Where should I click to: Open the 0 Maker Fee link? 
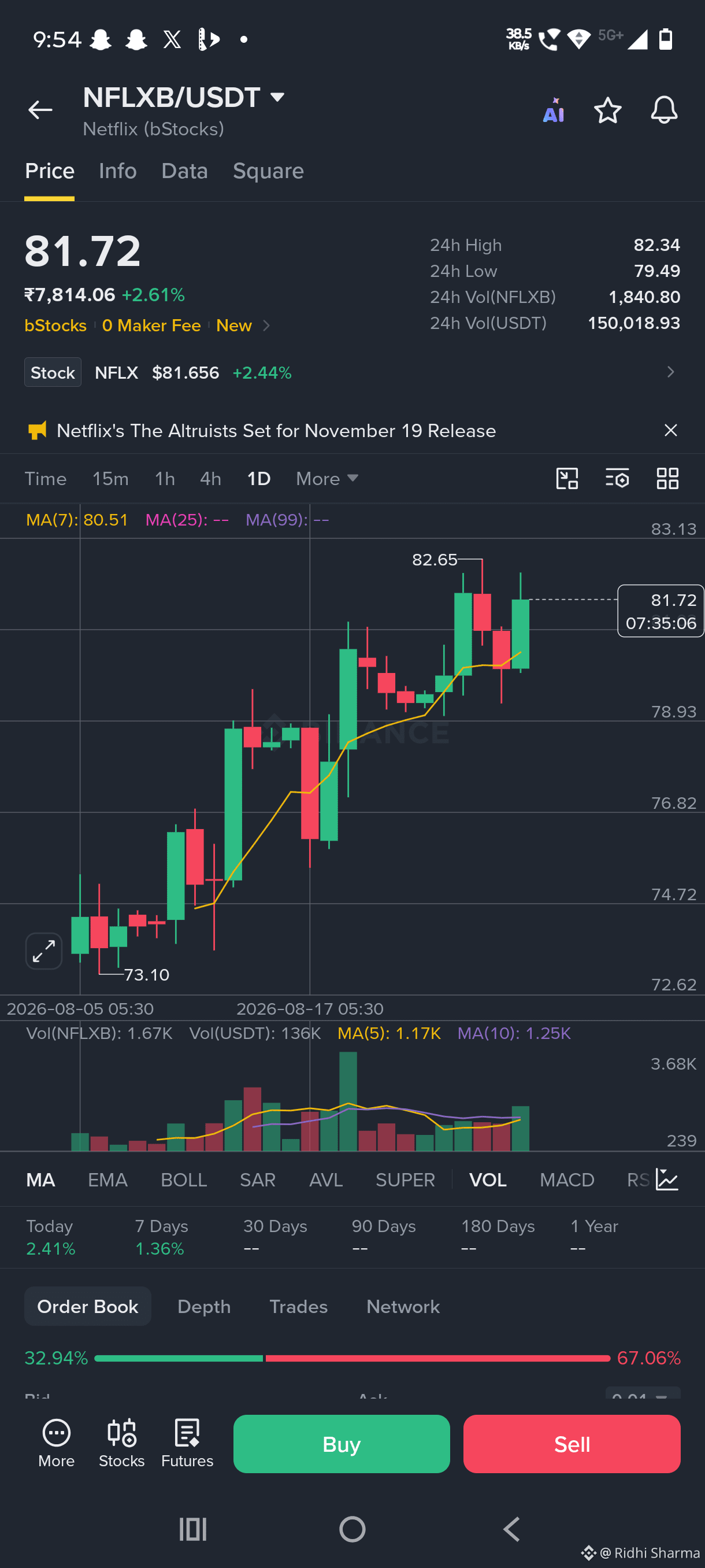click(x=151, y=326)
